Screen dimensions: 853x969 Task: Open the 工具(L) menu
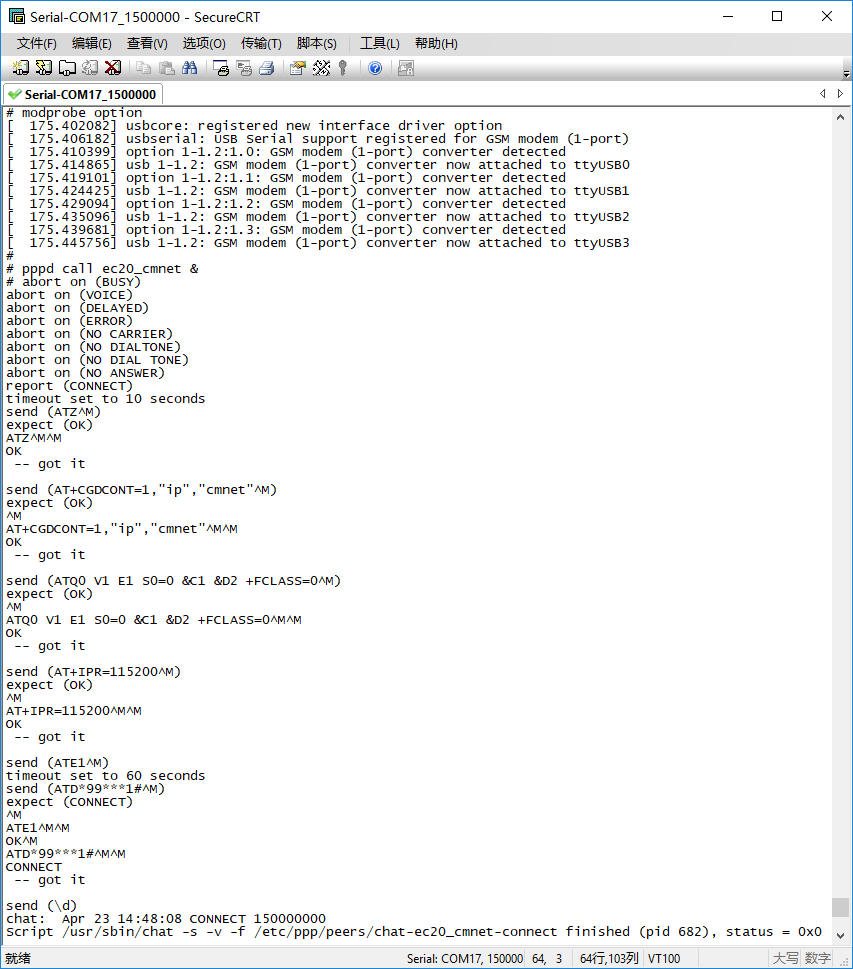(x=380, y=43)
